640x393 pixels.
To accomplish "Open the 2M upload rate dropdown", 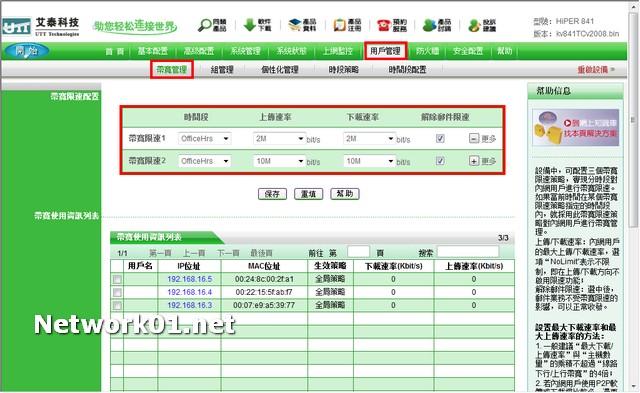I will pos(279,138).
